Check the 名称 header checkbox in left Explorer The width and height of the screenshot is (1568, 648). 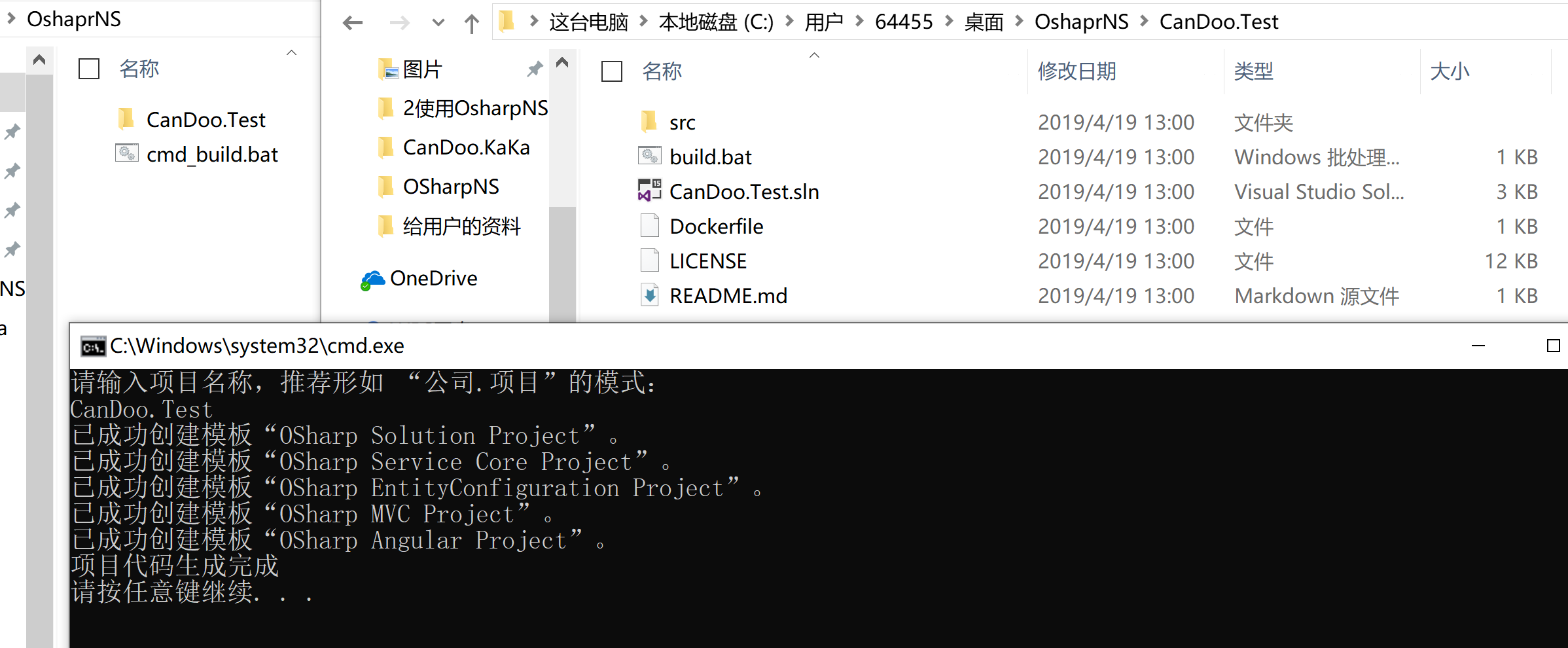[88, 68]
